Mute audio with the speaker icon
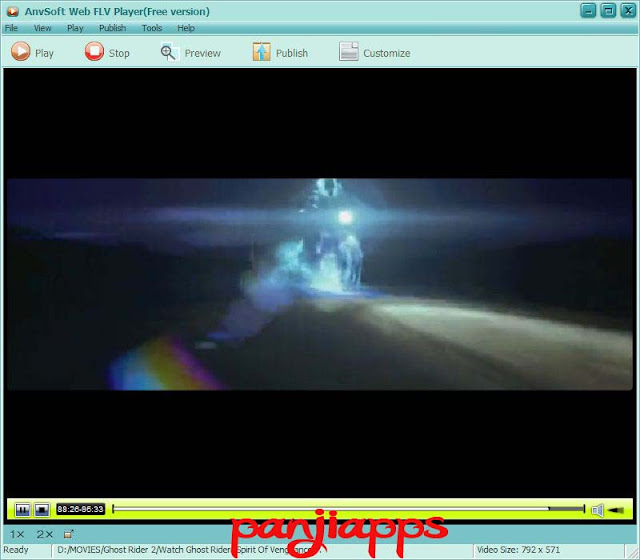The image size is (640, 560). coord(597,510)
